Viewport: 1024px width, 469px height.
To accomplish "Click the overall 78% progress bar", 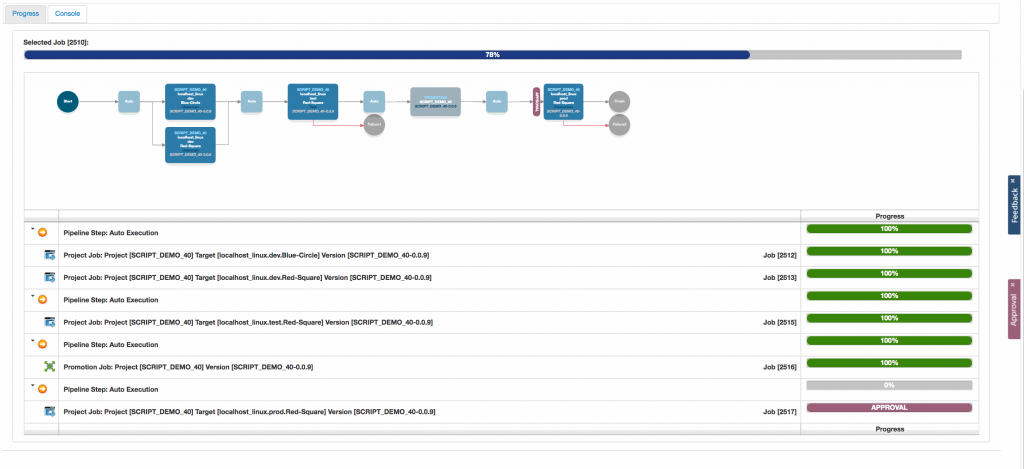I will coord(492,55).
